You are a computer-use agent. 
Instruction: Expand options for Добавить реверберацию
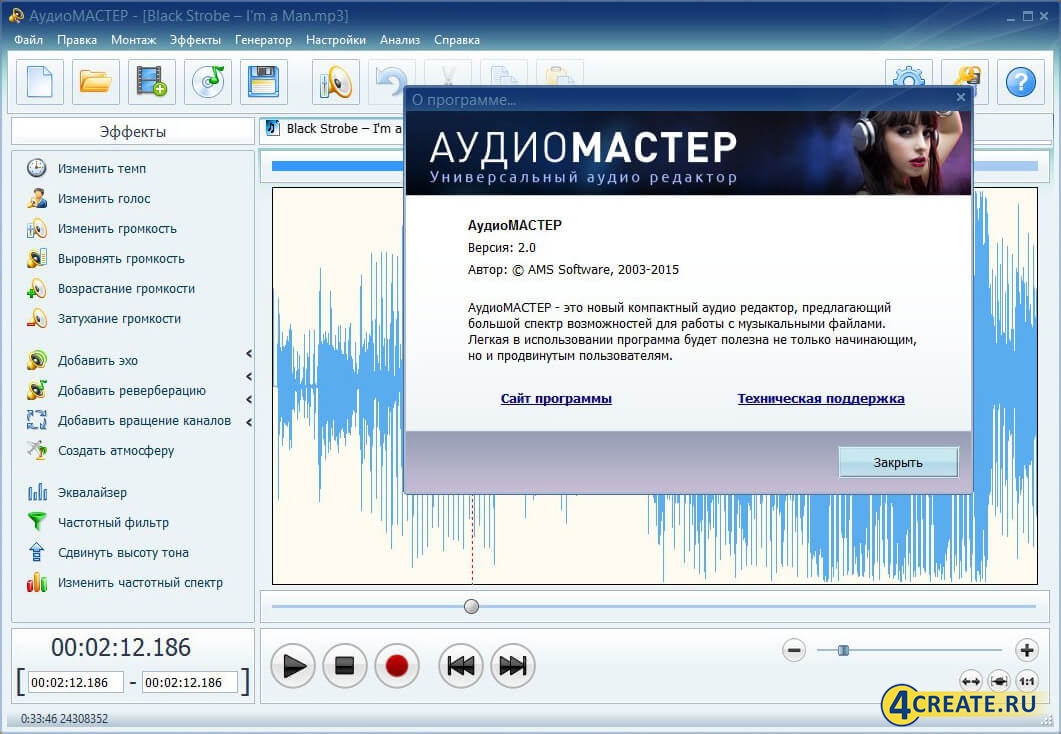pos(247,390)
